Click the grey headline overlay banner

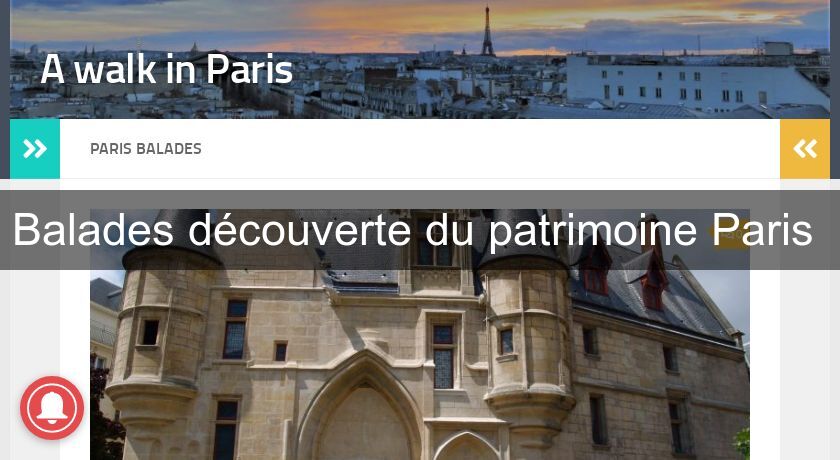(x=419, y=230)
